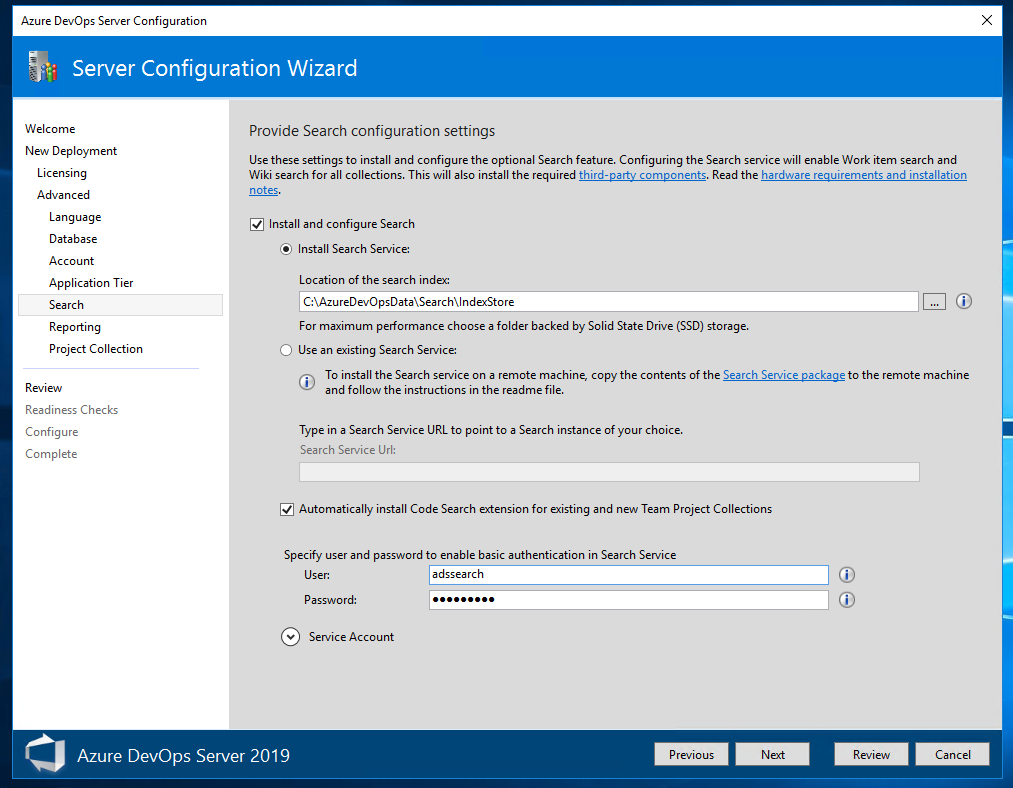Screen dimensions: 1013x788
Task: Open the Application Tier page
Action: click(x=91, y=283)
